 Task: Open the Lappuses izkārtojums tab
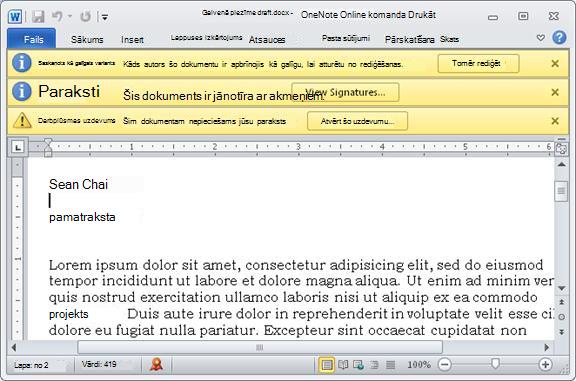[x=206, y=37]
